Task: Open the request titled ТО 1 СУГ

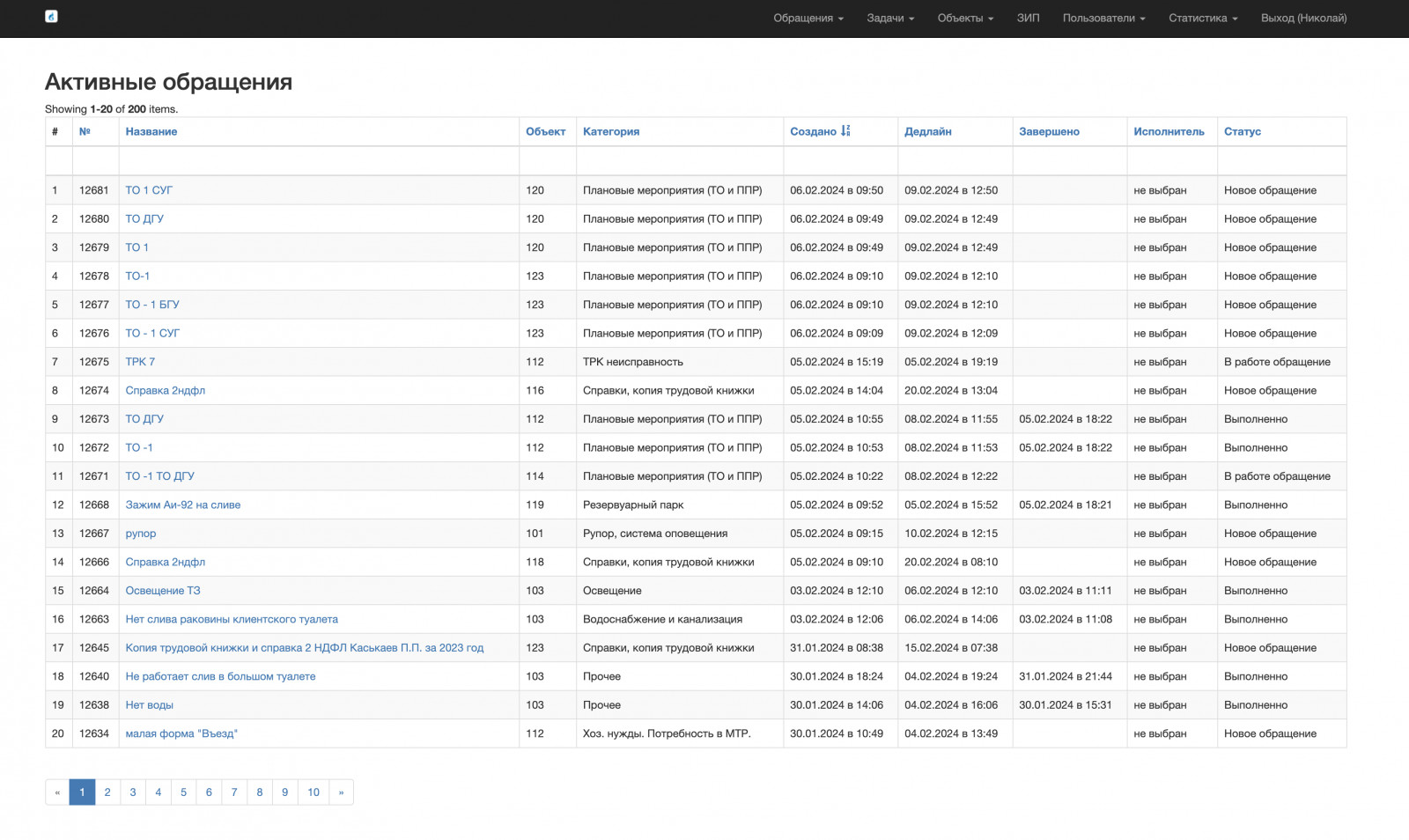Action: (x=149, y=190)
